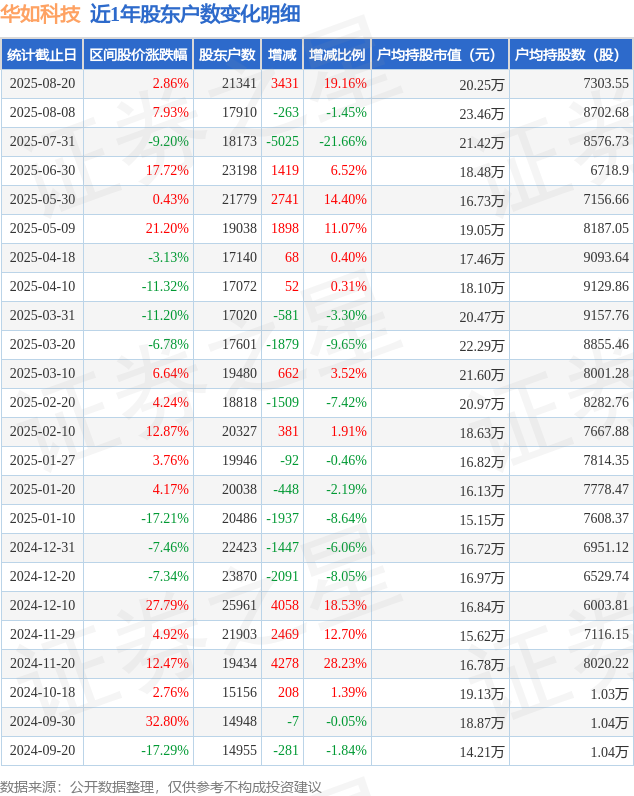Click the 9157.76 average shares cell

[x=606, y=315]
